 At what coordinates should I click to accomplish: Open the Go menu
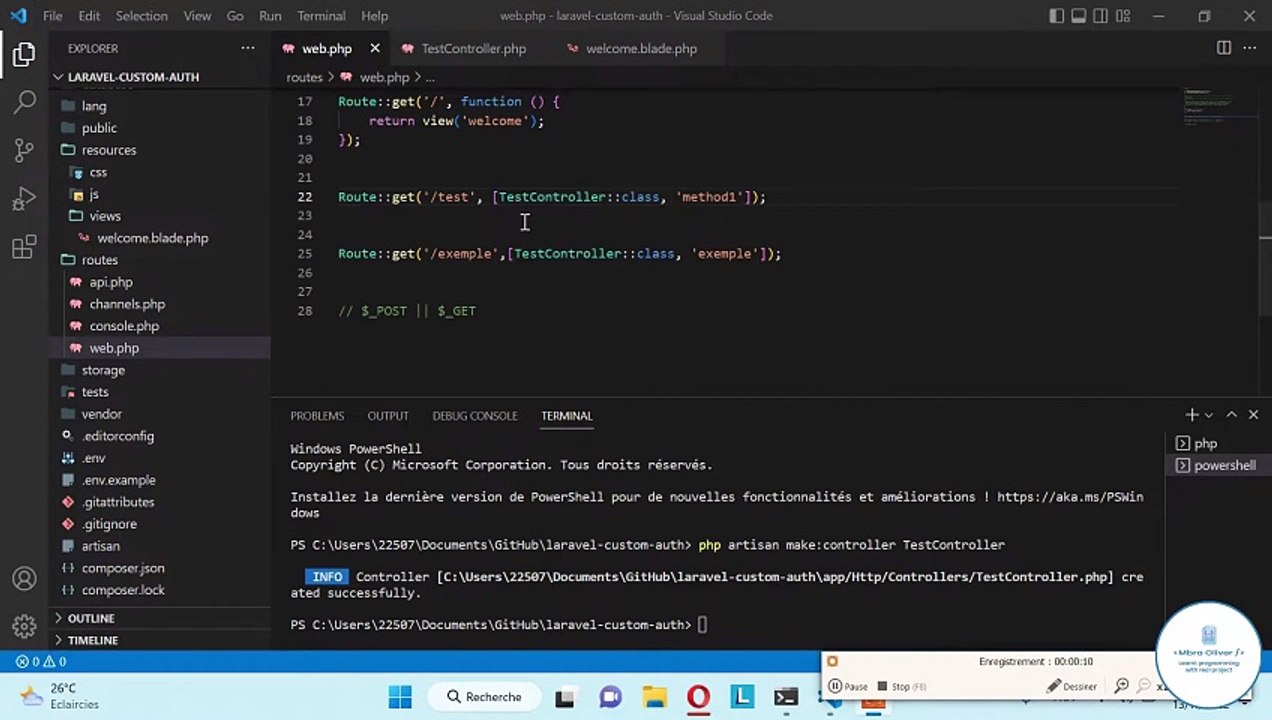235,16
